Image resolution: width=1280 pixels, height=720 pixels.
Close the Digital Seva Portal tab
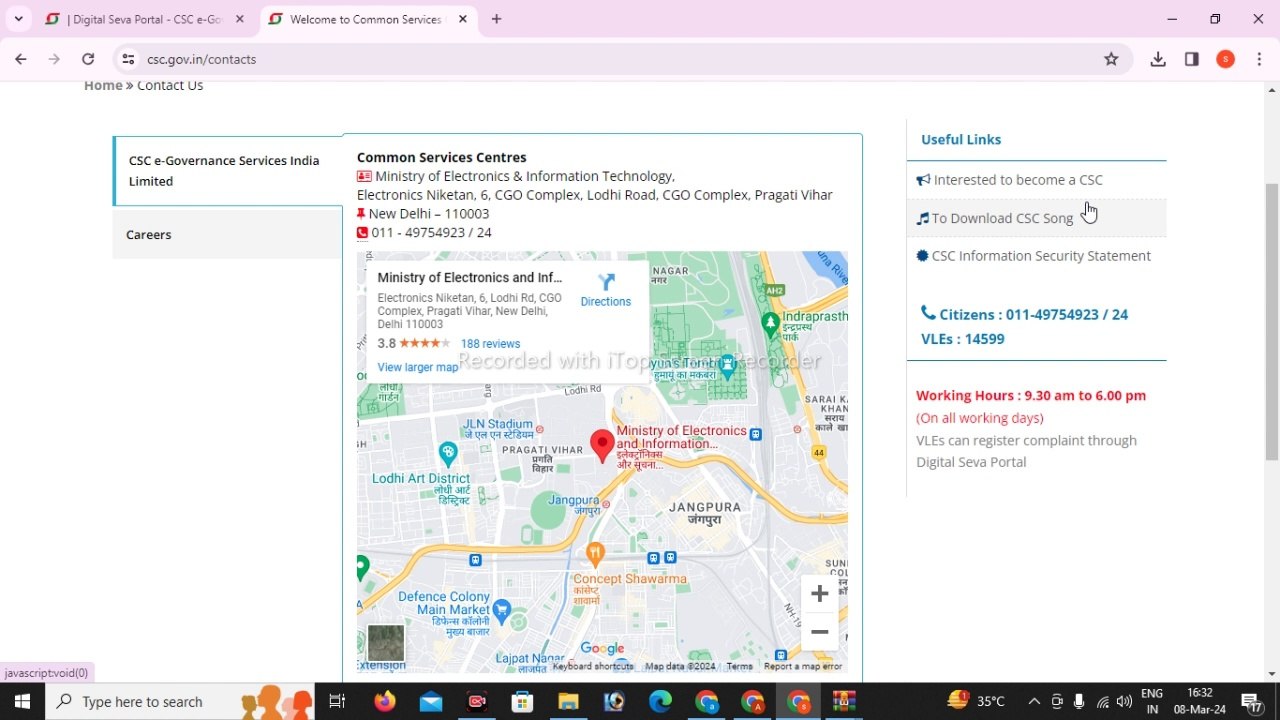click(x=240, y=19)
